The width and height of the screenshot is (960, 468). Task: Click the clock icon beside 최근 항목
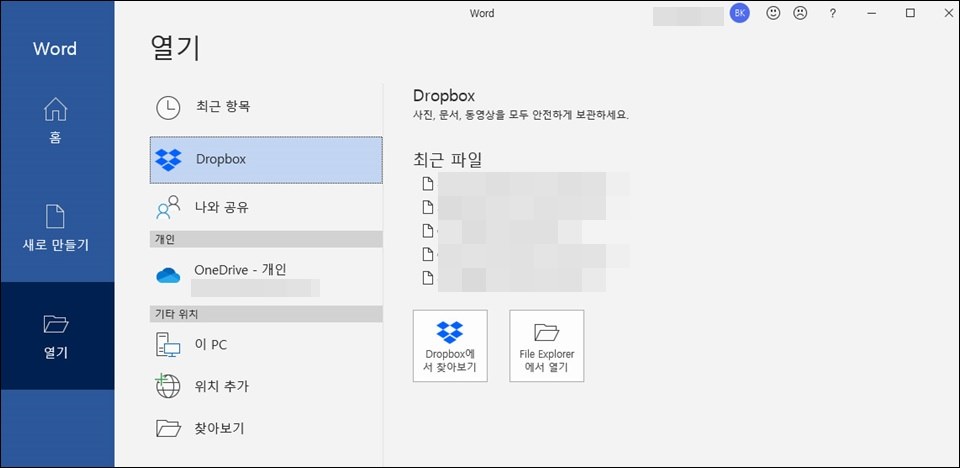coord(168,107)
